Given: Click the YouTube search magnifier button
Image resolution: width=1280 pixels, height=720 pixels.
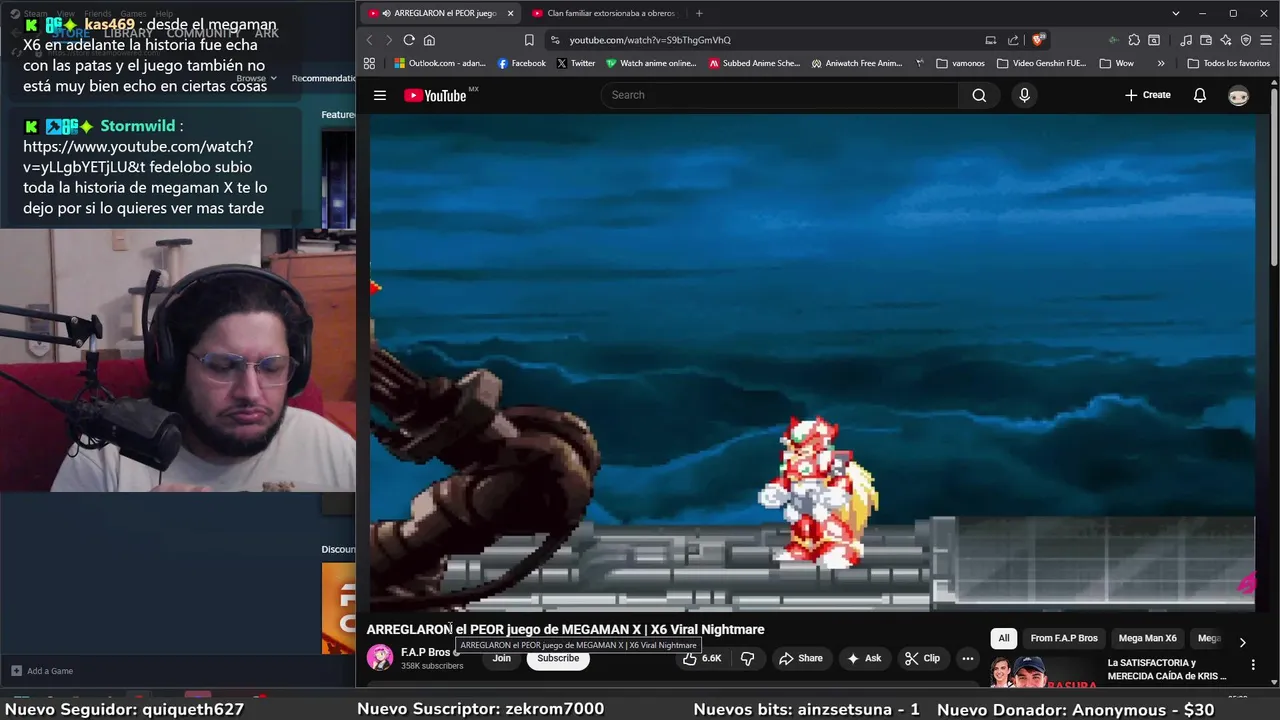Looking at the screenshot, I should pyautogui.click(x=979, y=95).
